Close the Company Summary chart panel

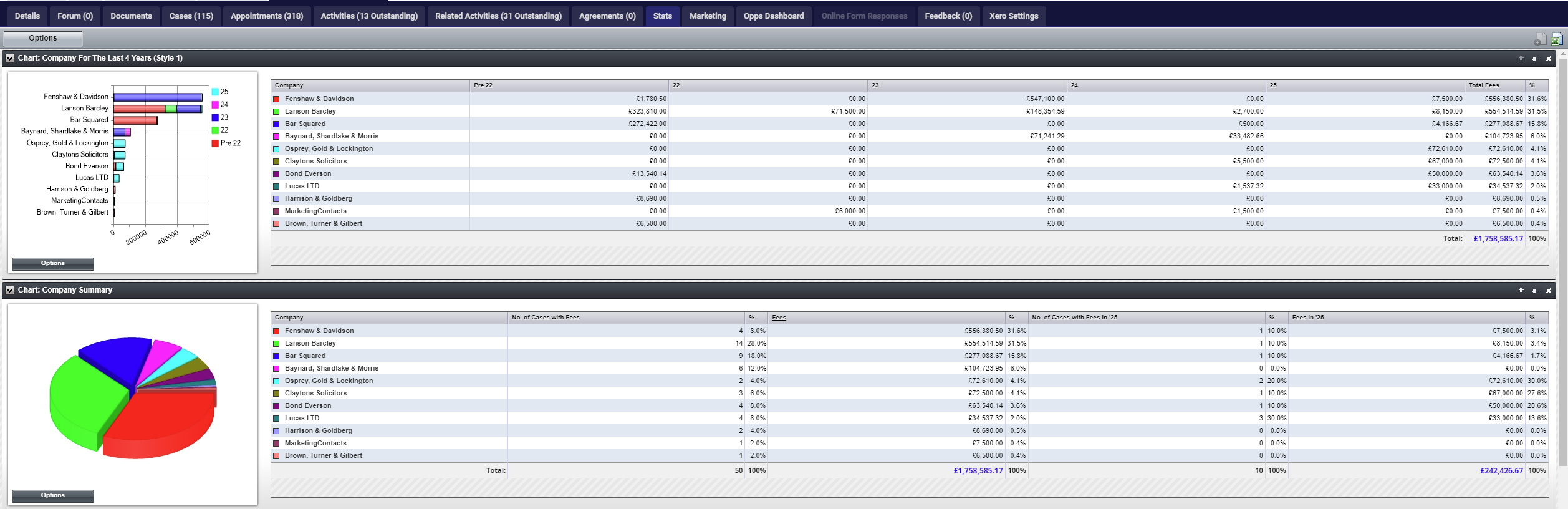click(x=1548, y=290)
